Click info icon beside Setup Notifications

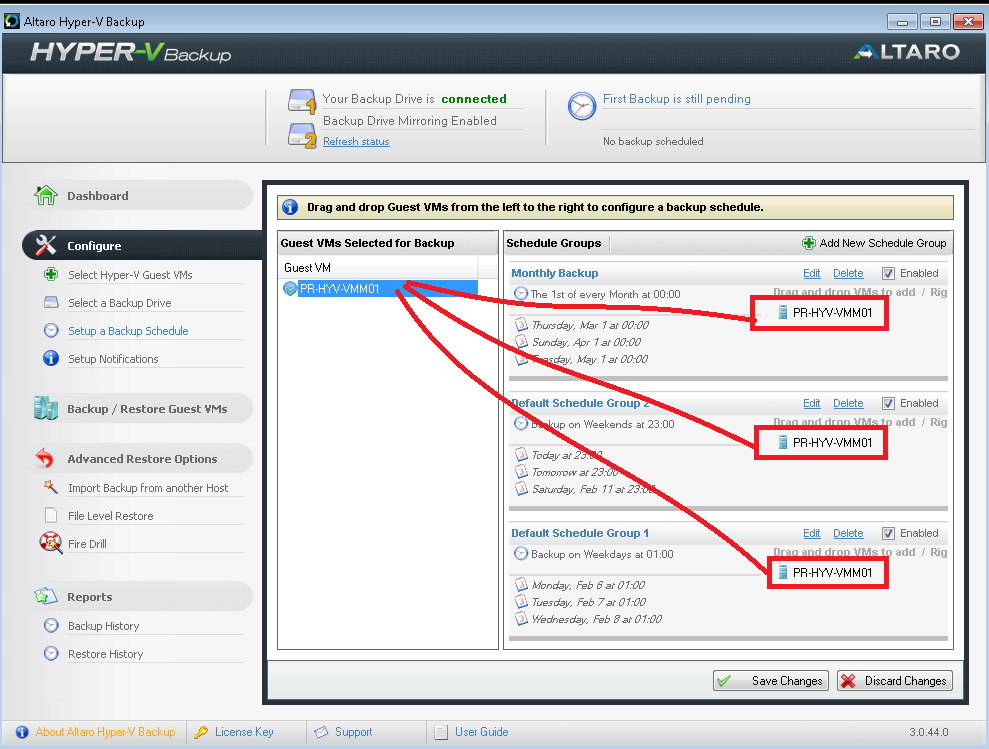click(x=51, y=358)
